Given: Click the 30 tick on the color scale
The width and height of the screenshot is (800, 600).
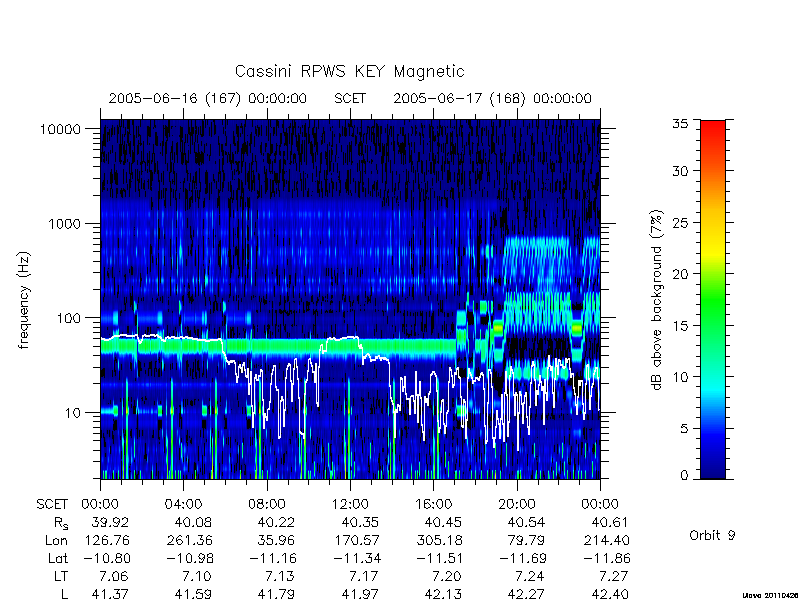Looking at the screenshot, I should coord(680,171).
